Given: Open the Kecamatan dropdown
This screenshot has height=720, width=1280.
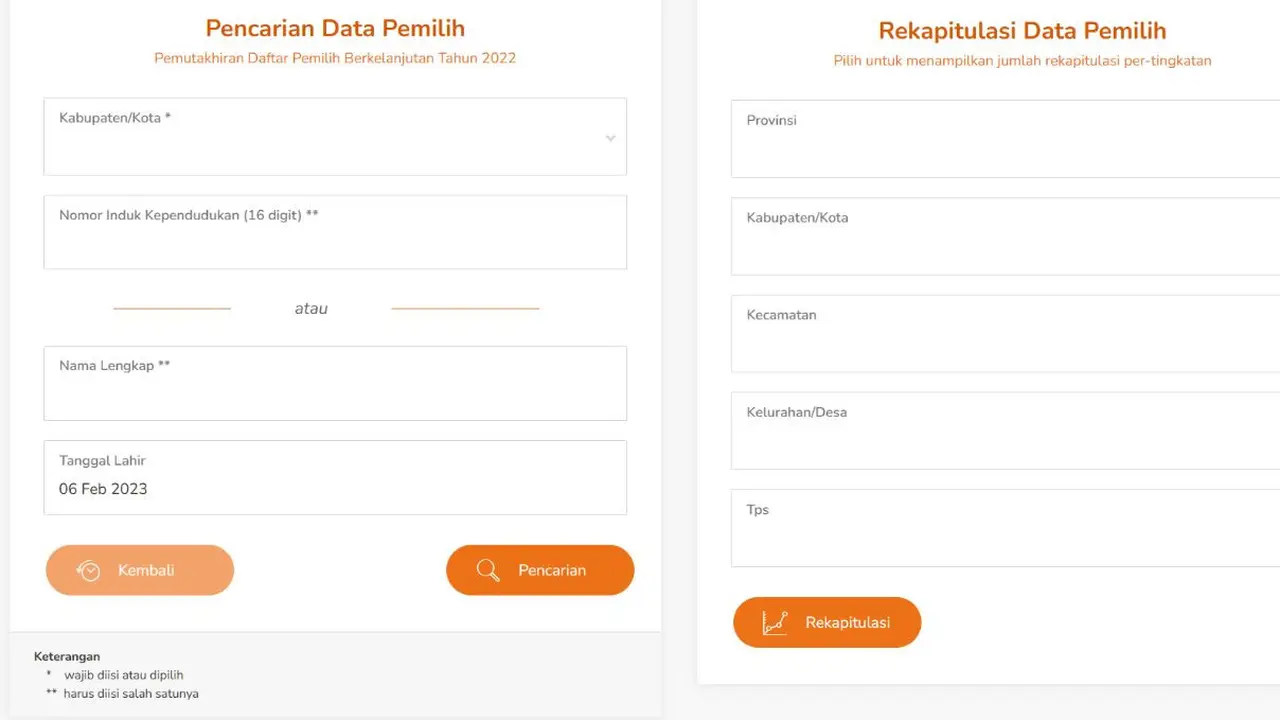Looking at the screenshot, I should click(1000, 334).
